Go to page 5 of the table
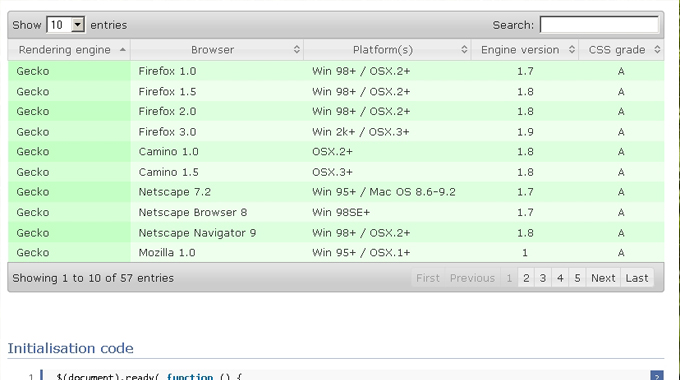 tap(577, 278)
